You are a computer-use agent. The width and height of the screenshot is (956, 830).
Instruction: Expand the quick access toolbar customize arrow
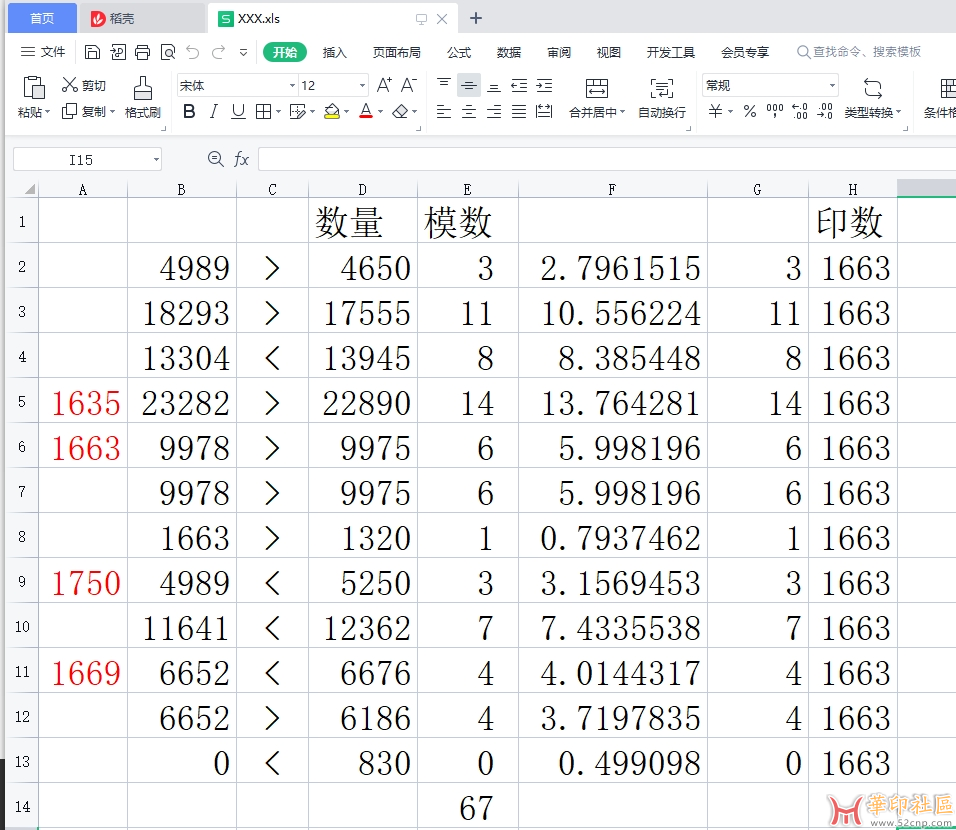point(243,52)
